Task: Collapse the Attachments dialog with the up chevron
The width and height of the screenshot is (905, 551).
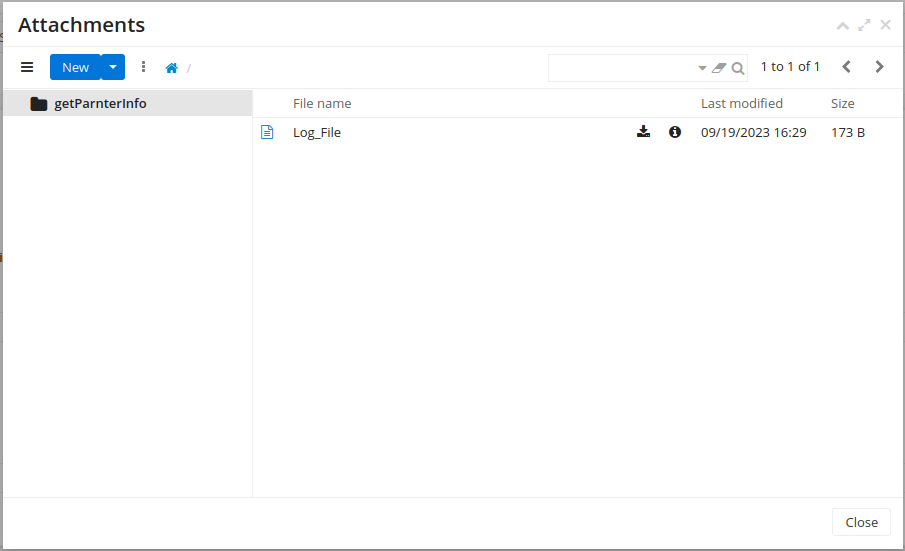Action: (x=842, y=25)
